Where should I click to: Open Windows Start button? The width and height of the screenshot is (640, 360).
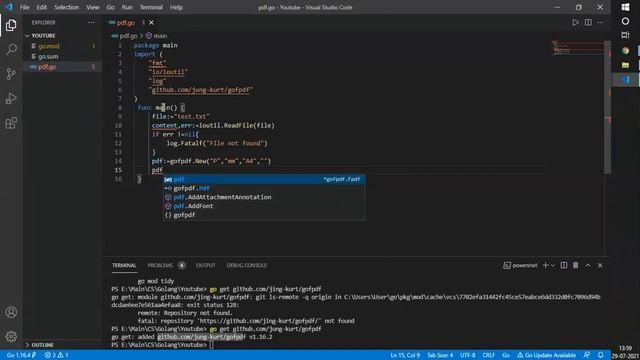click(x=625, y=7)
